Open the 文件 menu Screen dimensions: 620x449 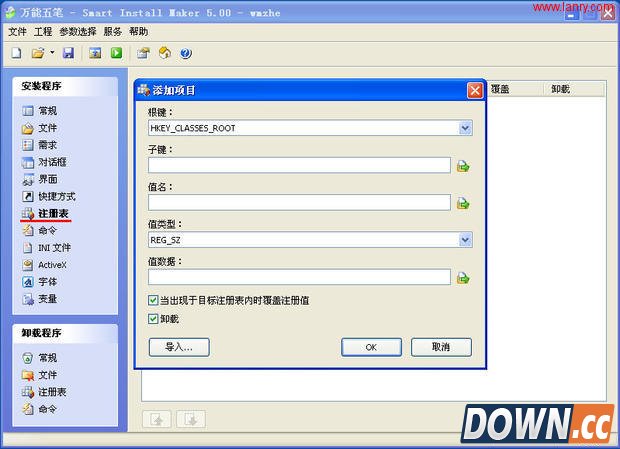[x=17, y=32]
